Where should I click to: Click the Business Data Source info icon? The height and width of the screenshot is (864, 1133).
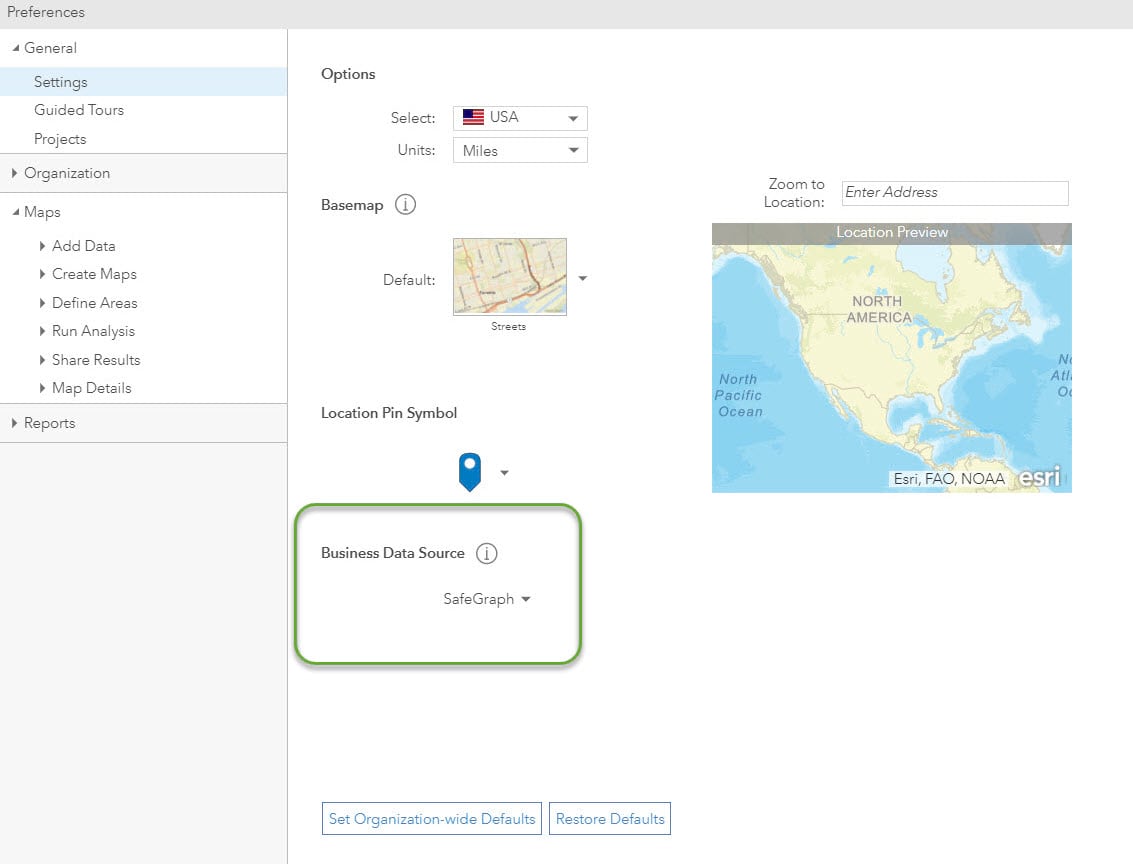click(487, 553)
